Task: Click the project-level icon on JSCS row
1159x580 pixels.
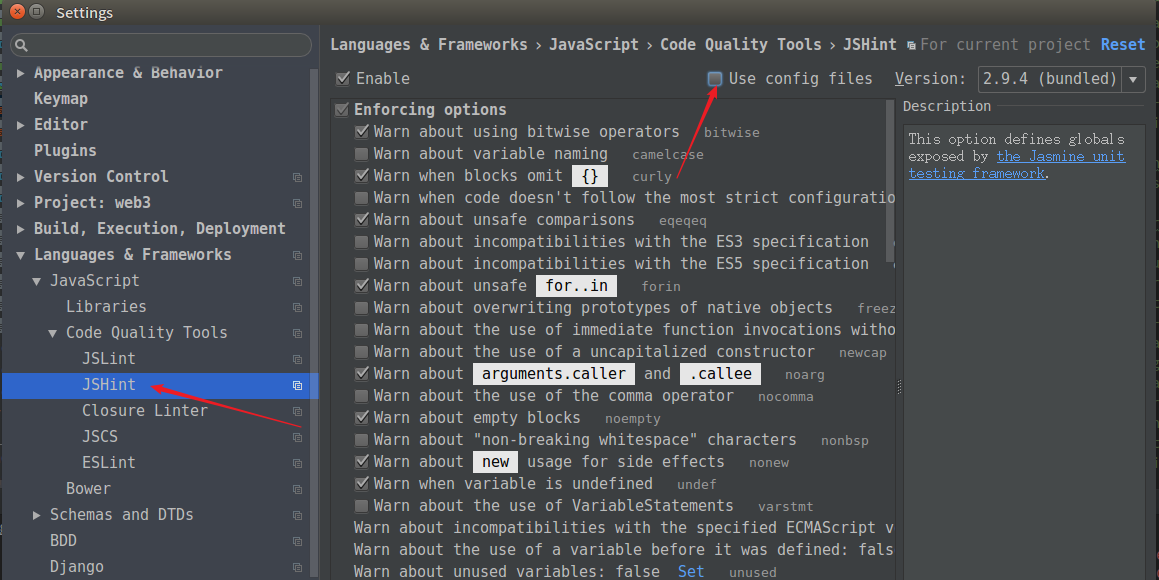Action: (x=297, y=437)
